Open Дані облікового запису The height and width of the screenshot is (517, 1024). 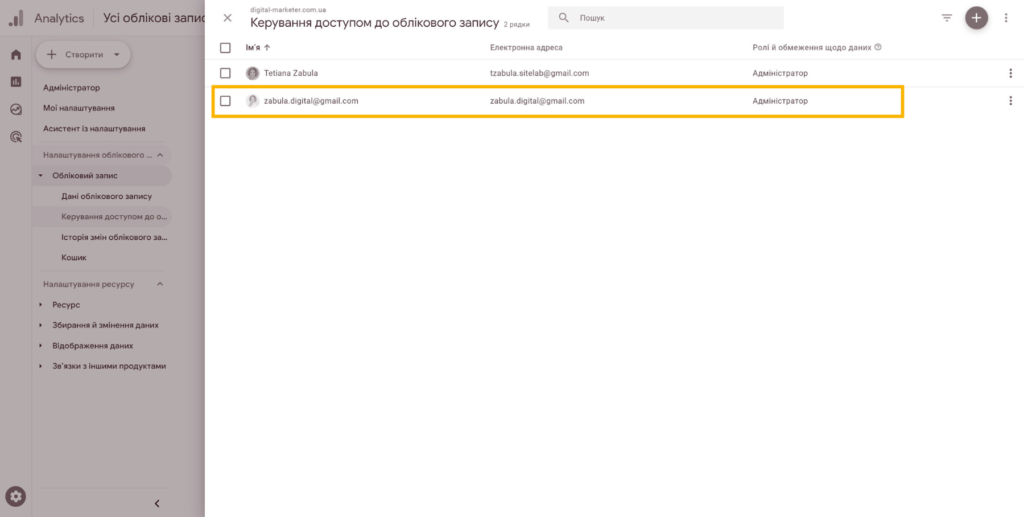coord(106,196)
